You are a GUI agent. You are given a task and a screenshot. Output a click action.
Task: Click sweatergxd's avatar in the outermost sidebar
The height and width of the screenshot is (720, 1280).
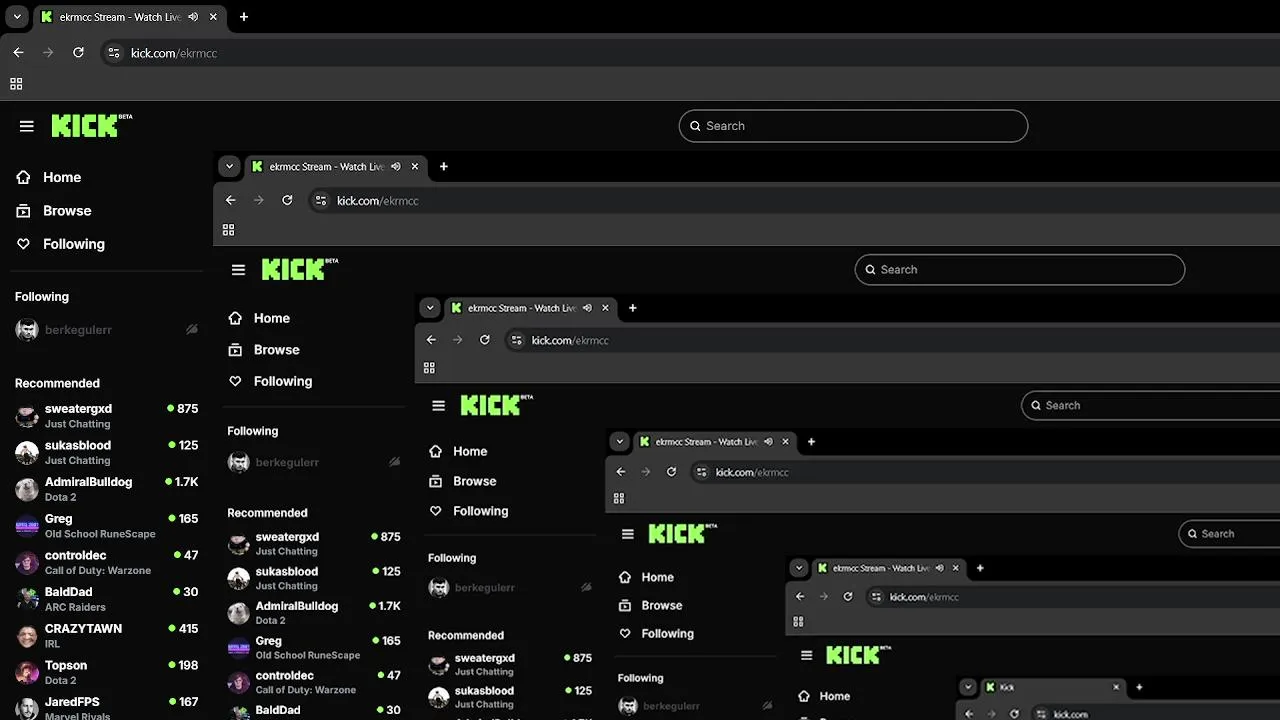click(27, 416)
